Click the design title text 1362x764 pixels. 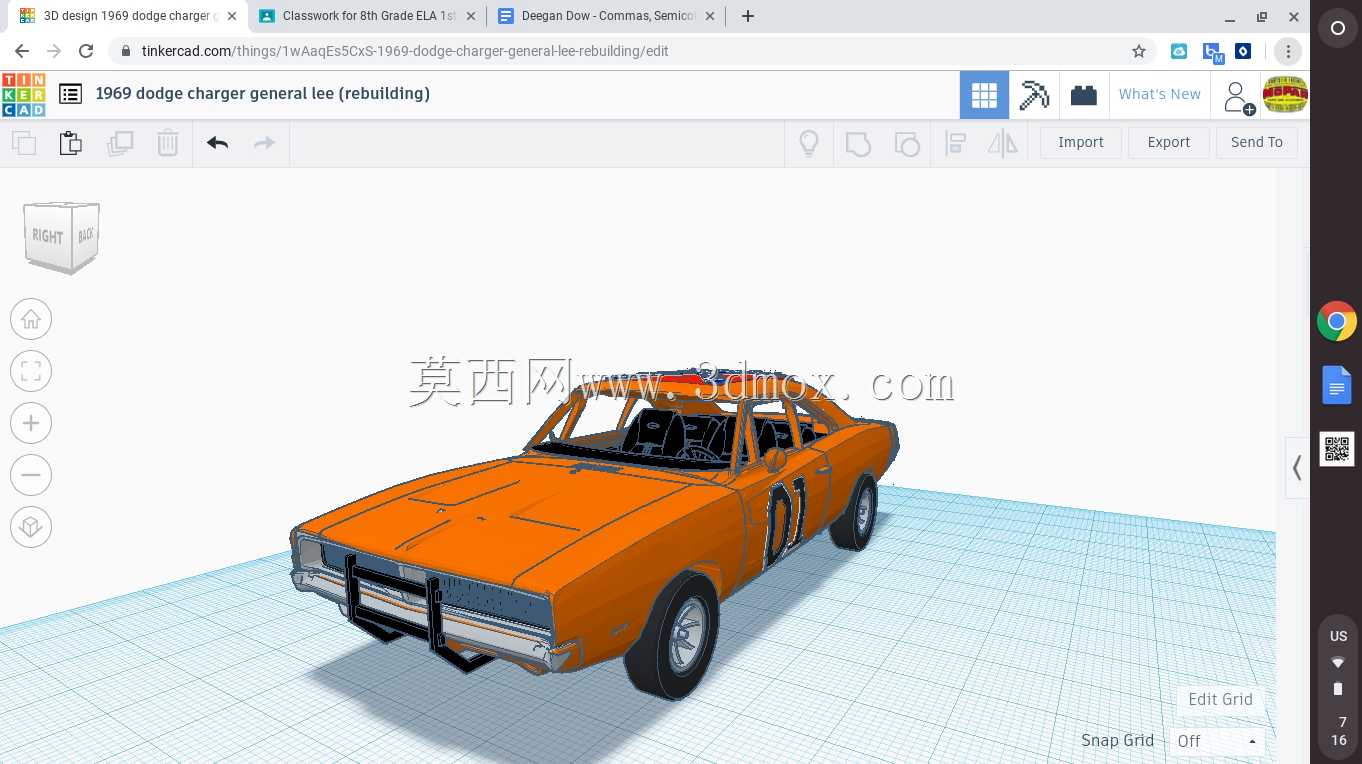click(263, 94)
